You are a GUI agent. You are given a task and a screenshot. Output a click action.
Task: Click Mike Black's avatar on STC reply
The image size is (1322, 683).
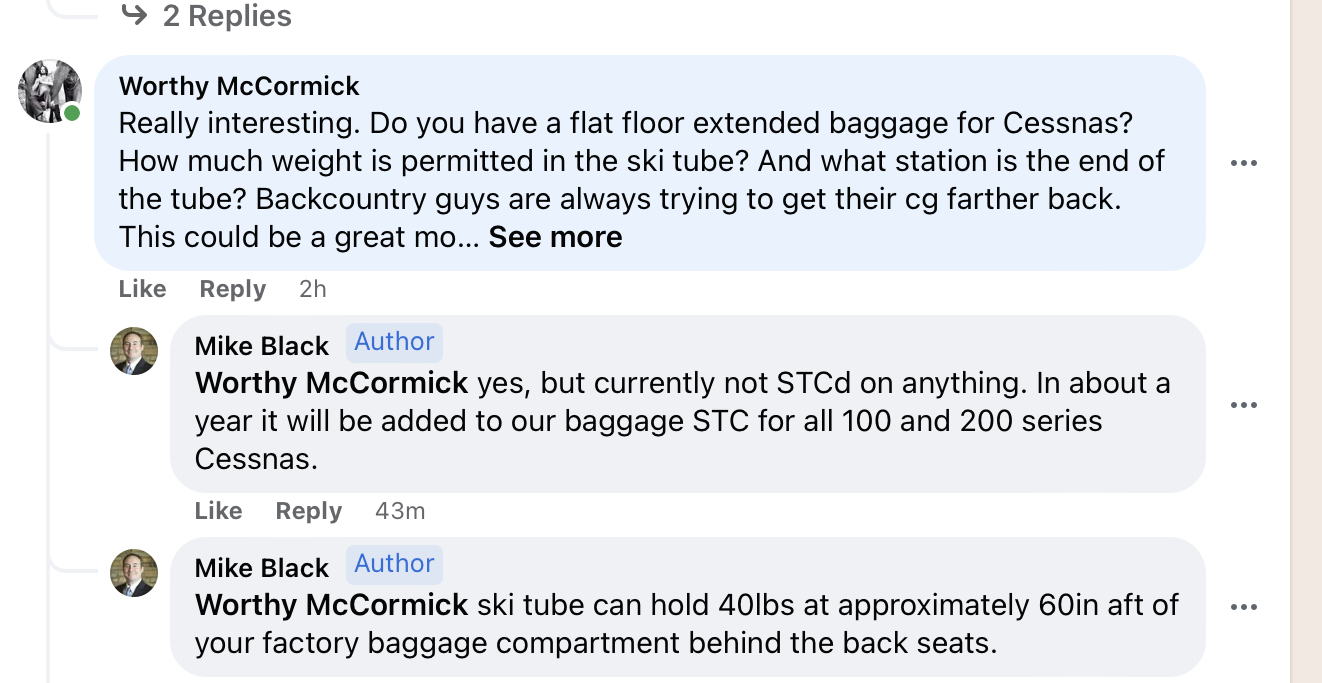134,351
